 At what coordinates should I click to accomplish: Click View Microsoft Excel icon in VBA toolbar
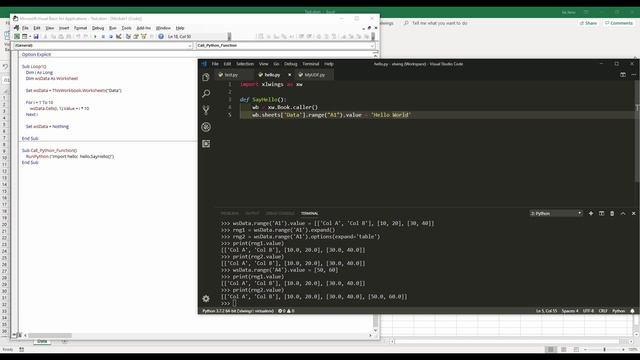coord(17,37)
